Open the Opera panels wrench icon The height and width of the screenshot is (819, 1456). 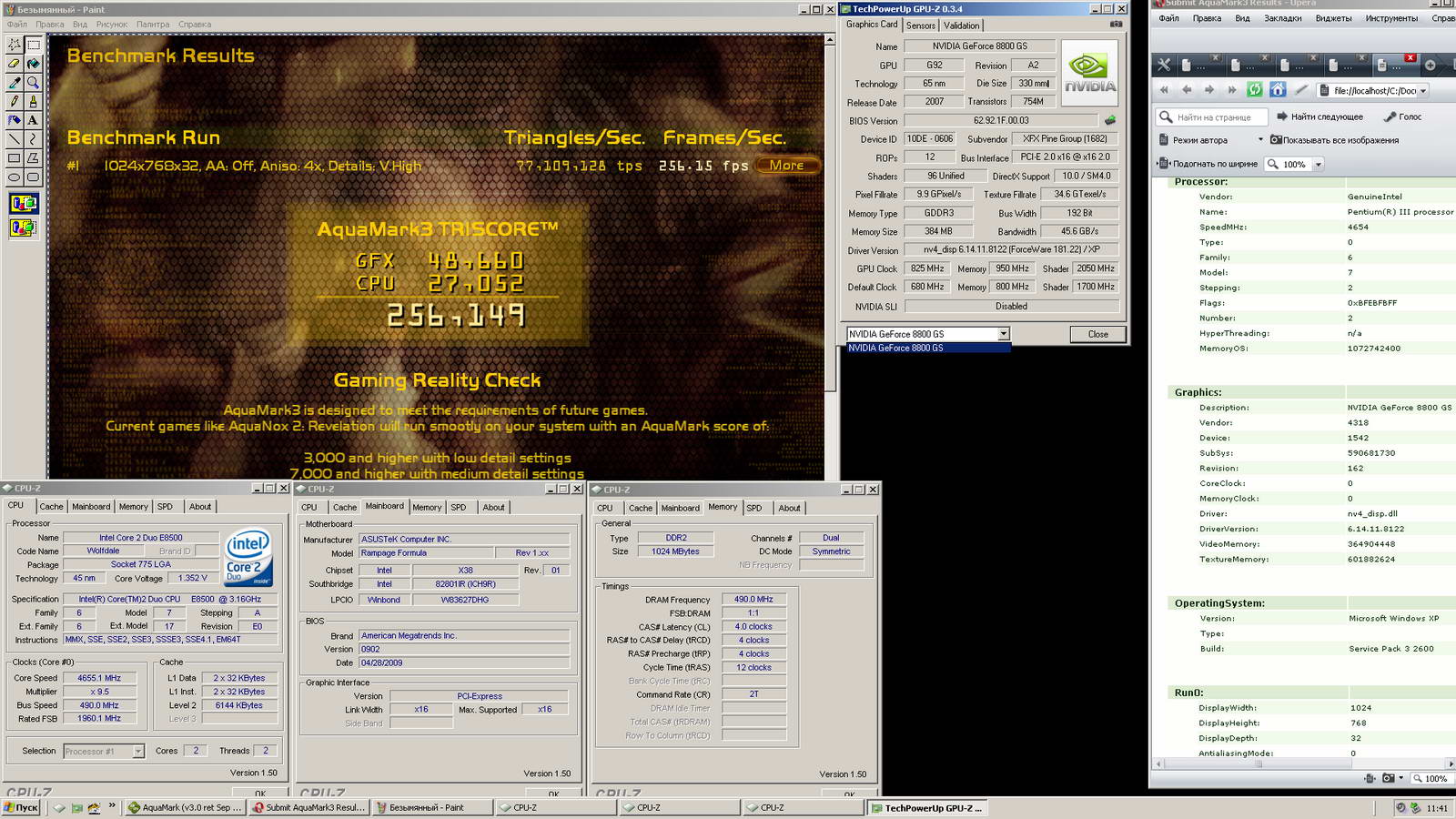click(1164, 65)
